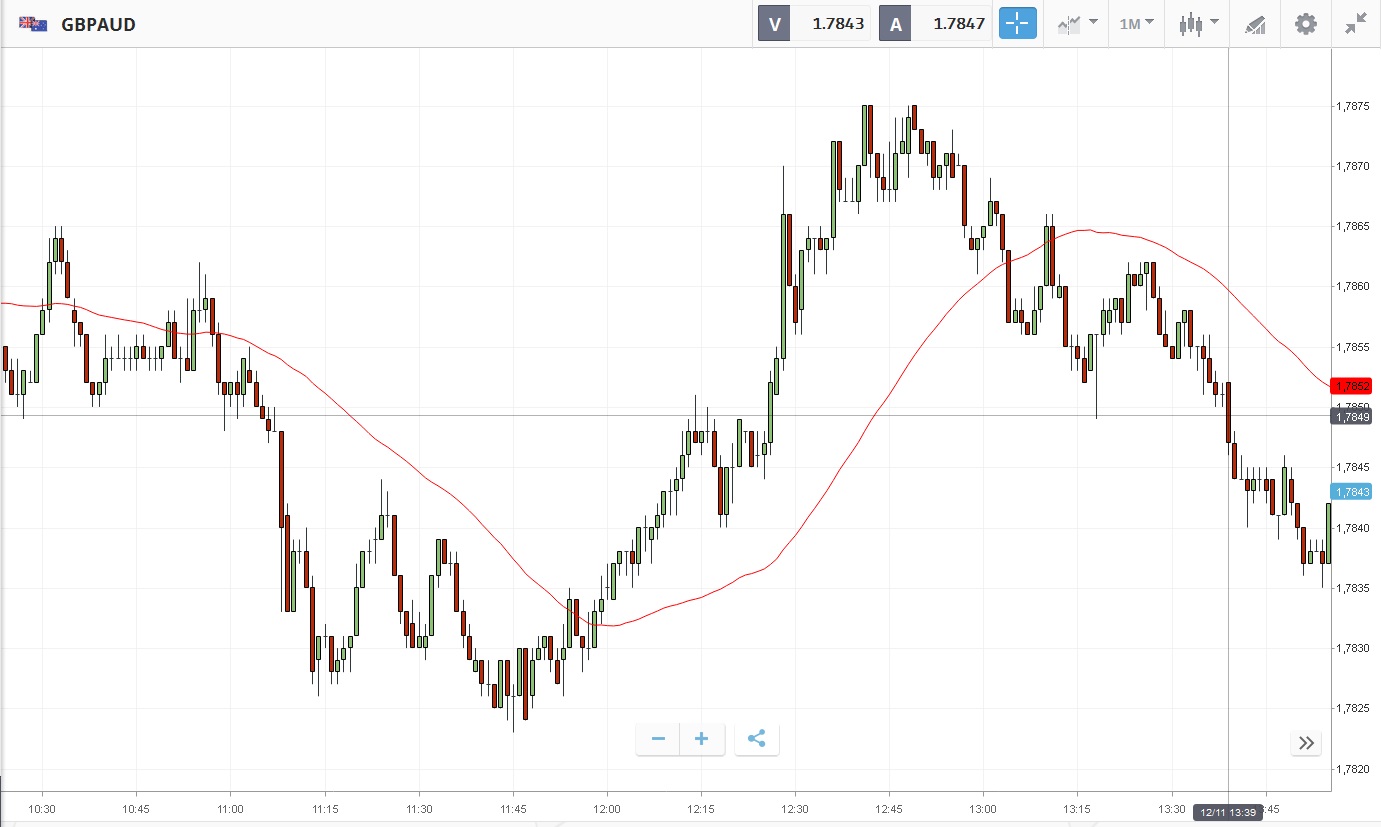
Task: Click the 1,7845 price axis label
Action: (x=1353, y=467)
